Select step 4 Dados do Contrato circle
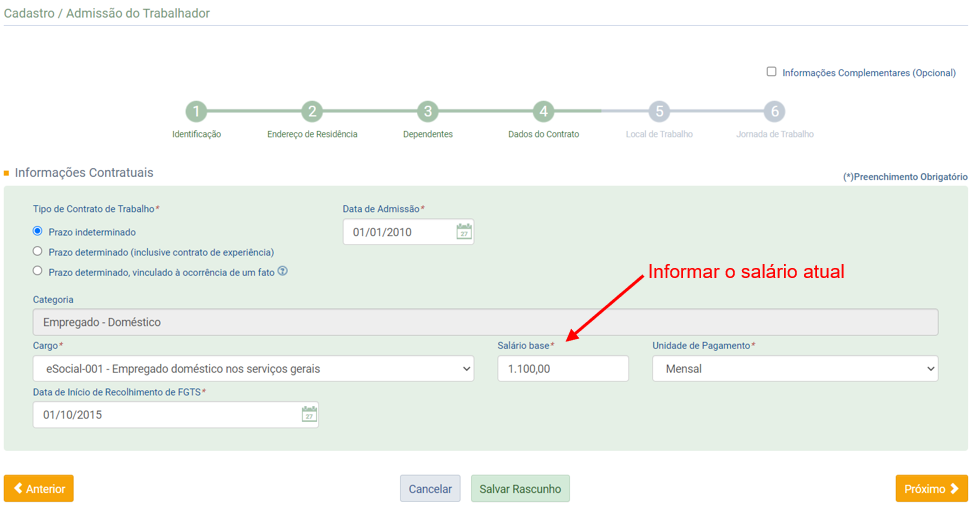979x505 pixels. pos(543,112)
